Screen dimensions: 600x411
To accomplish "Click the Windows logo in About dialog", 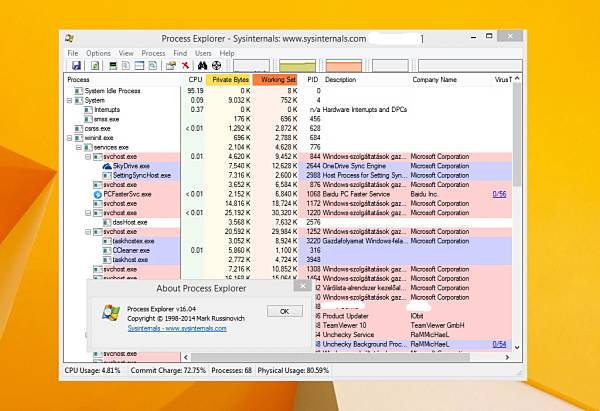I will [111, 313].
